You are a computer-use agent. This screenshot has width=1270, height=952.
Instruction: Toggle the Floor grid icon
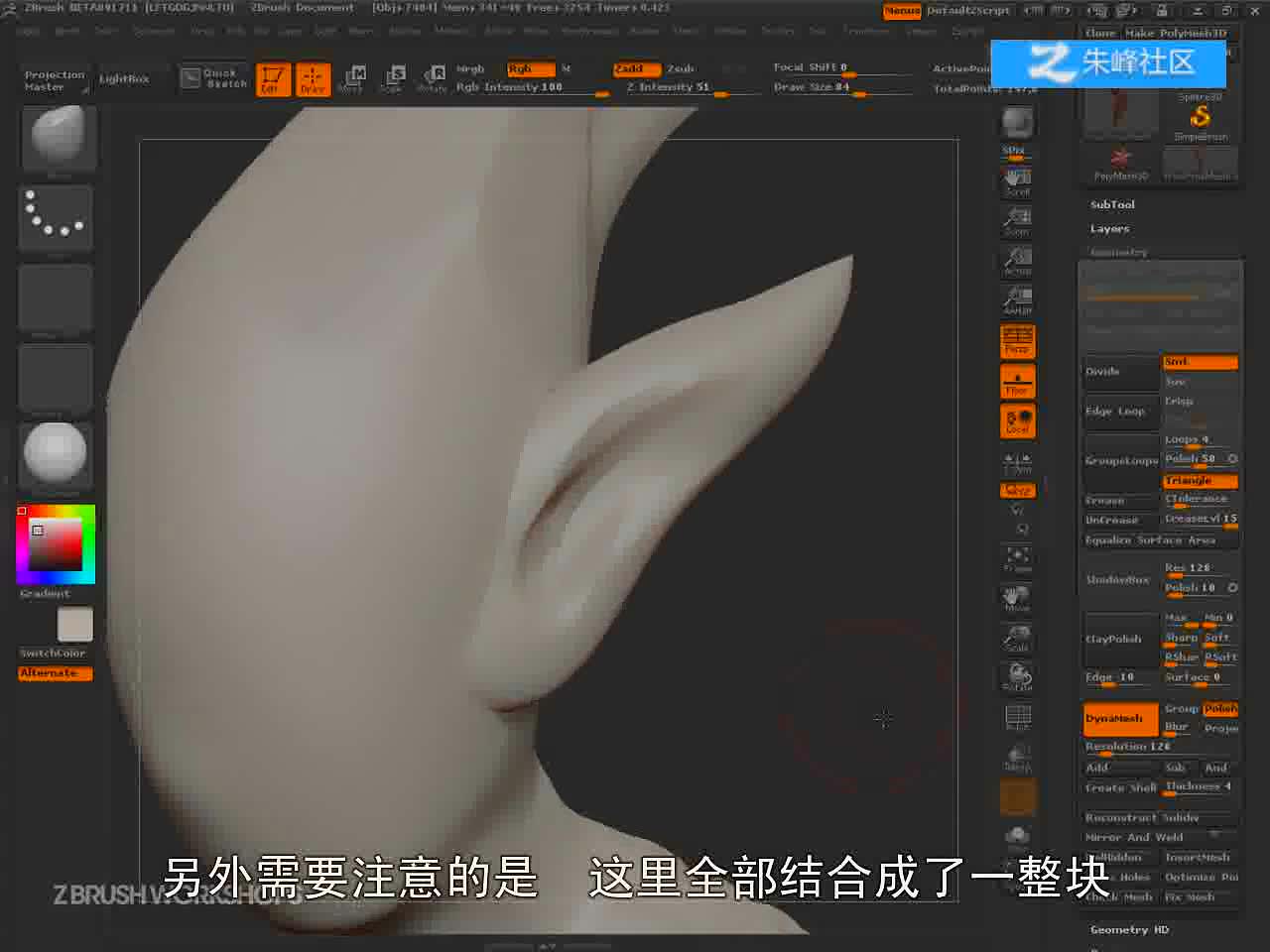(1017, 381)
